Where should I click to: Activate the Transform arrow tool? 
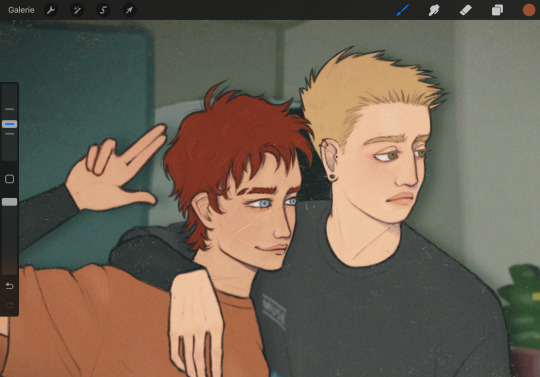click(x=129, y=10)
